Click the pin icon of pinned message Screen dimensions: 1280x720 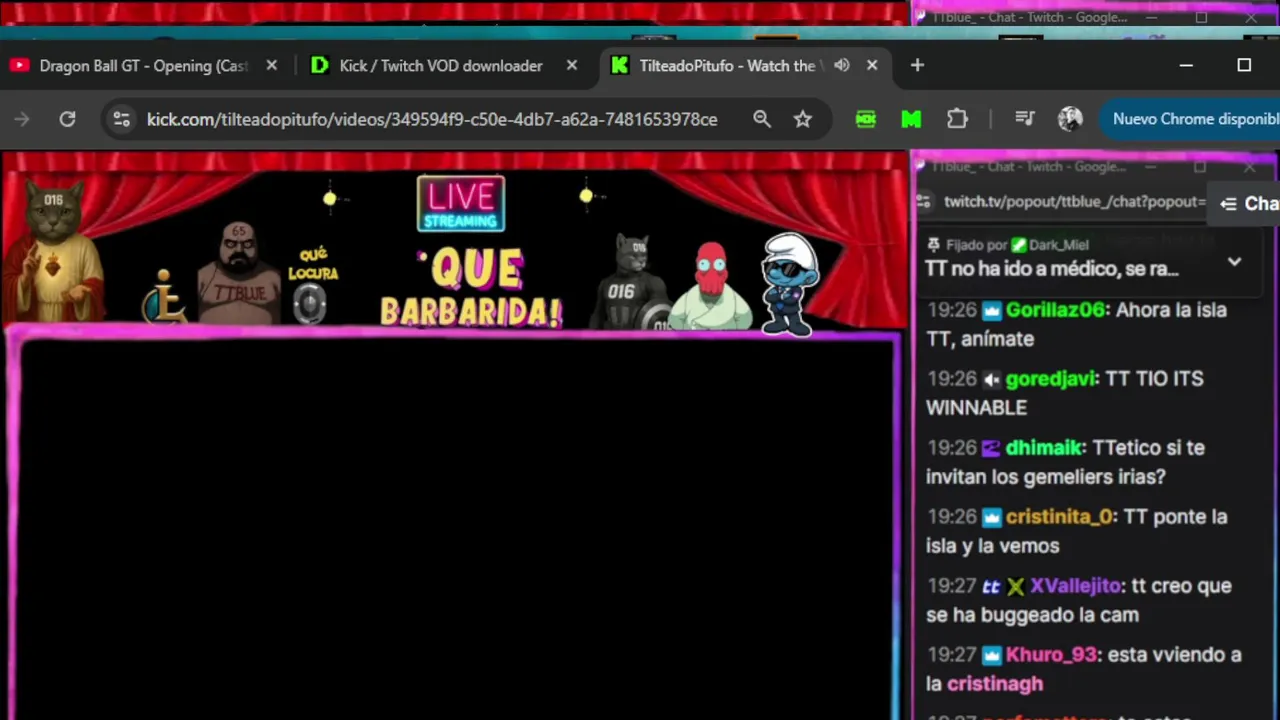tap(933, 245)
